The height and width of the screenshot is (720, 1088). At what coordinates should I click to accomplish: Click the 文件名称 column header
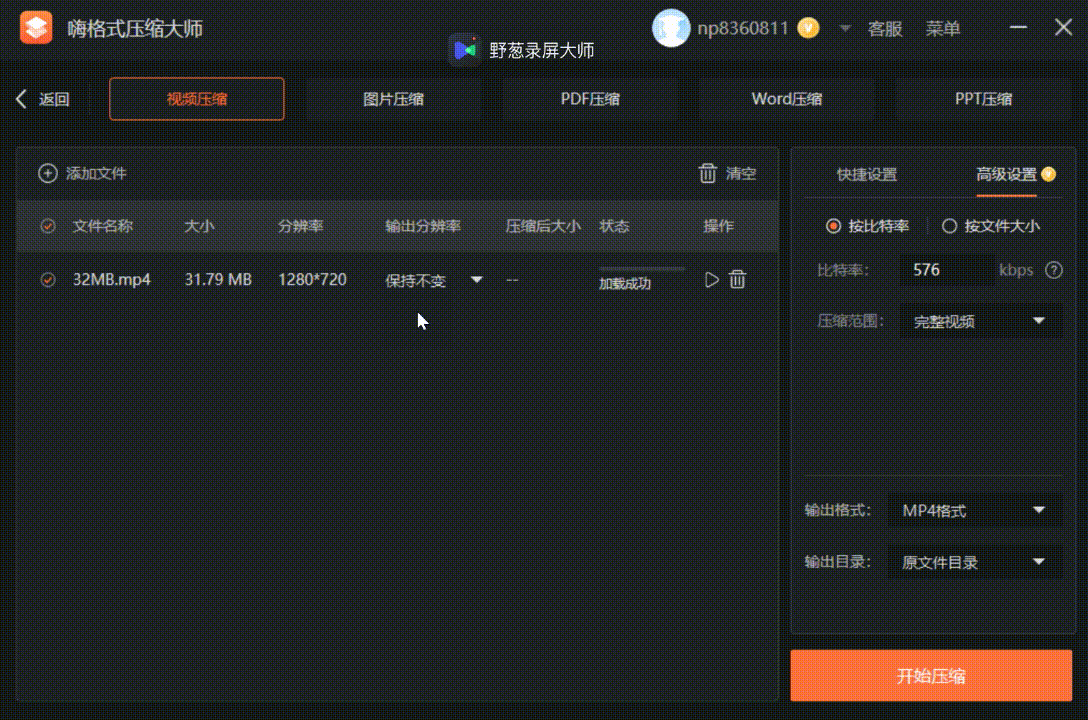[x=103, y=226]
